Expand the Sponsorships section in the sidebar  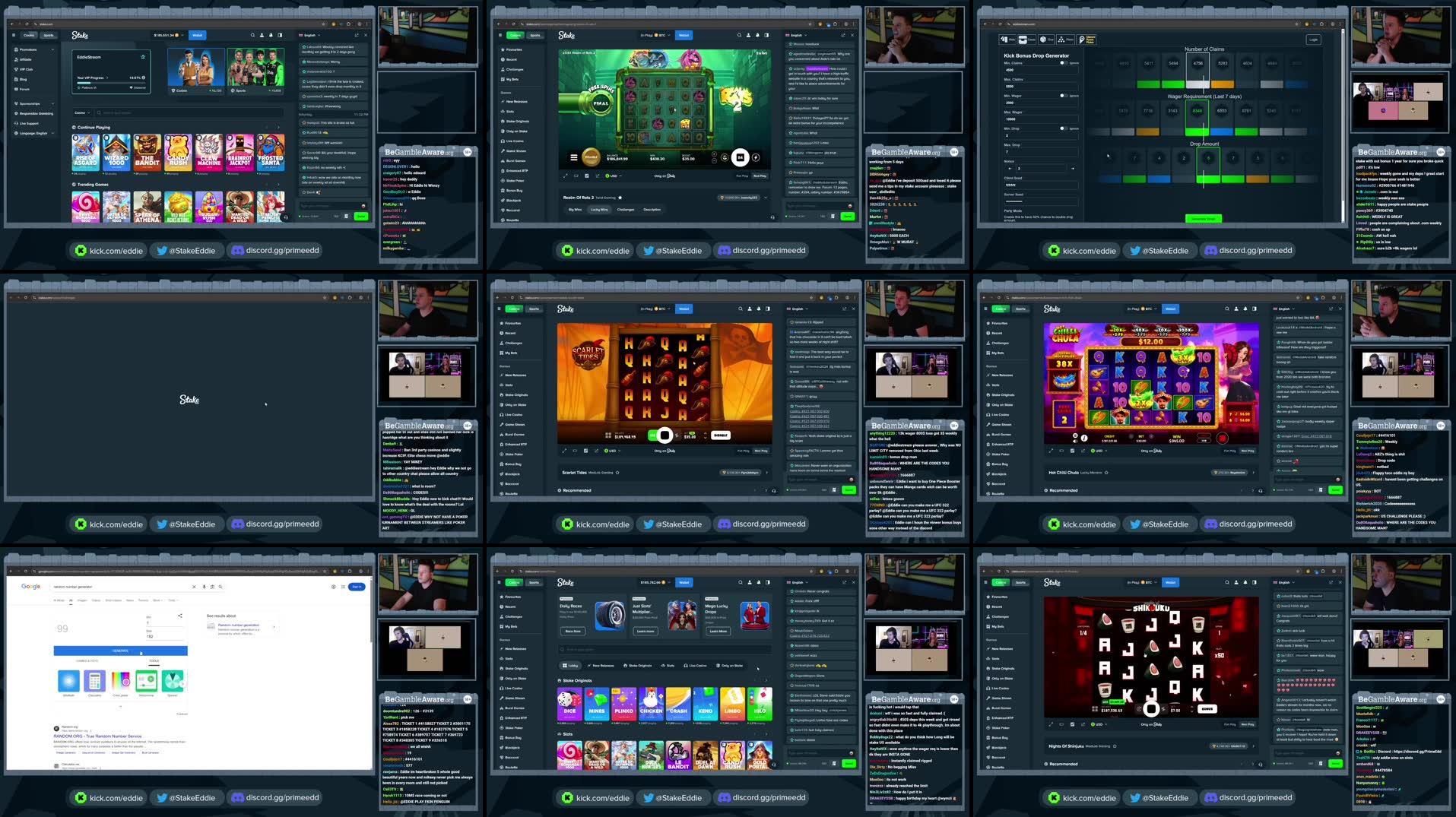coord(30,103)
